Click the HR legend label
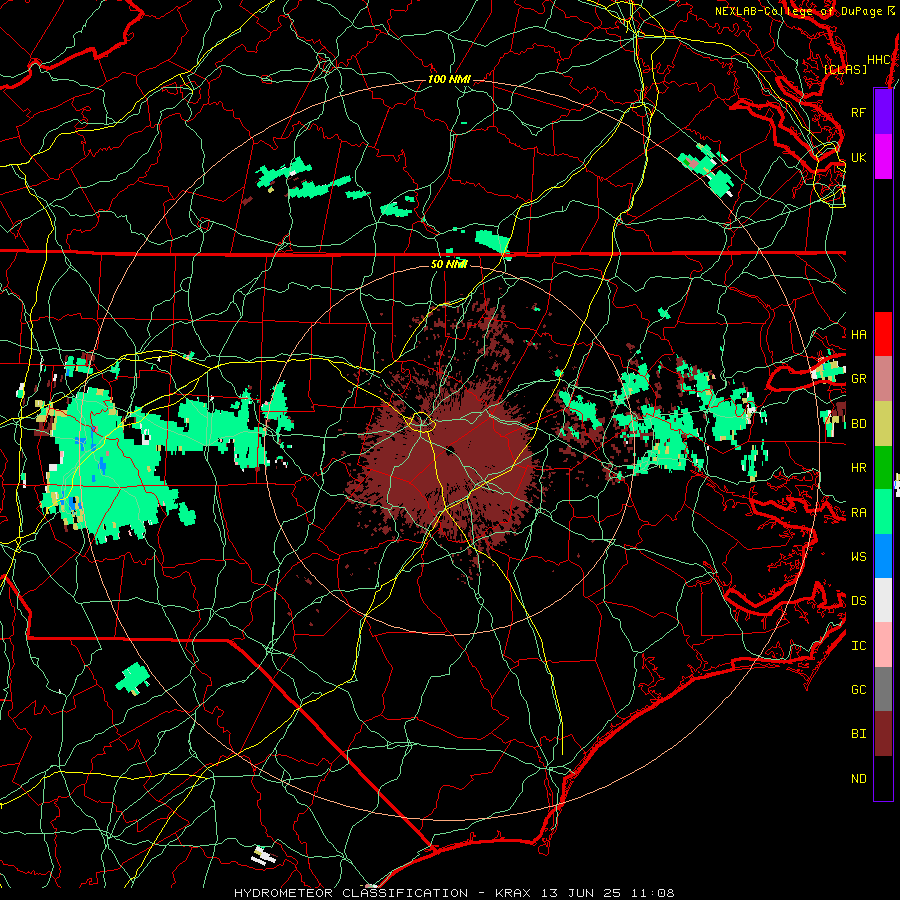 [859, 468]
